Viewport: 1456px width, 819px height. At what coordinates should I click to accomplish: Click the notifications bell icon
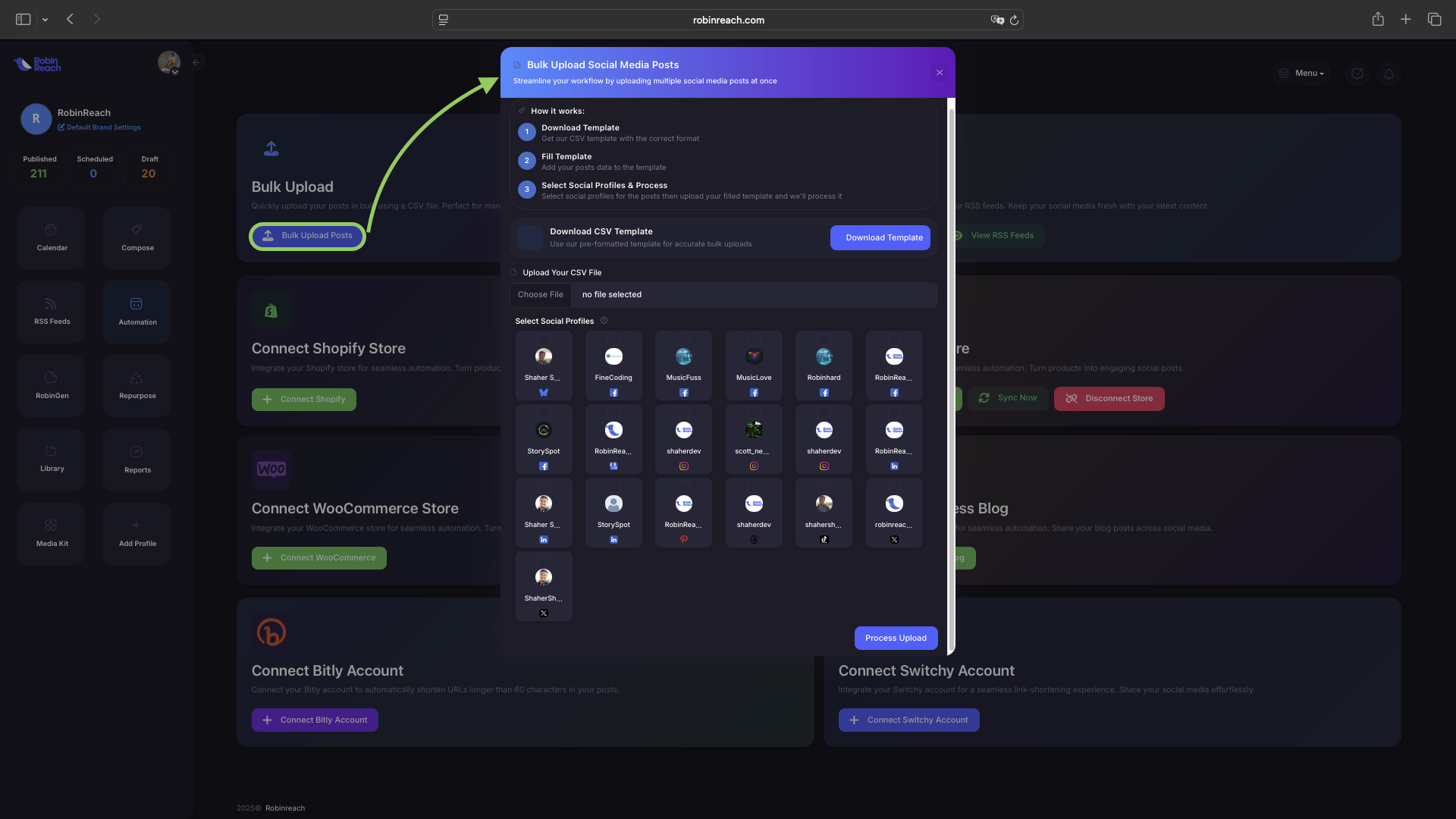[1389, 74]
